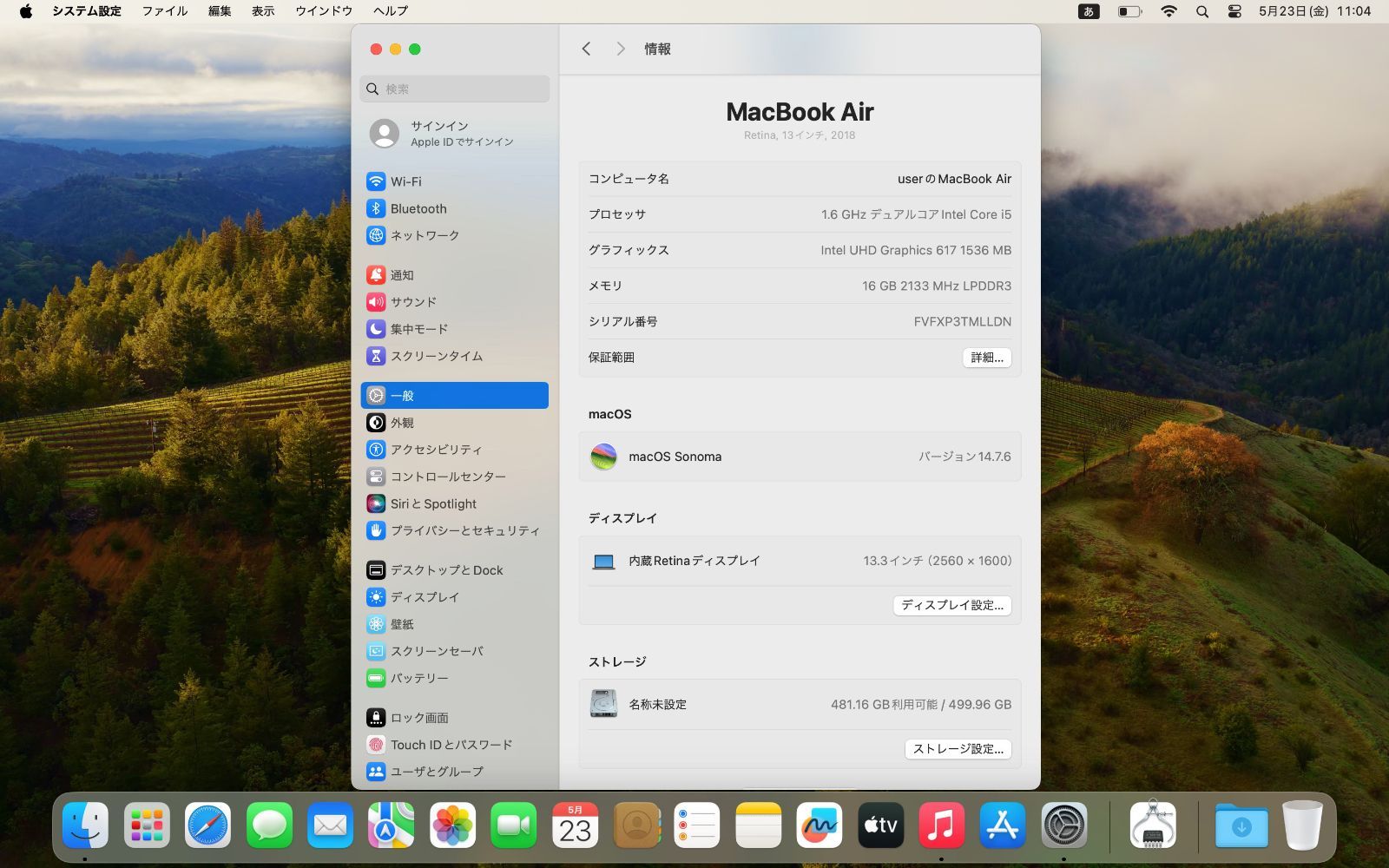Open Touch ID とパスワード settings
This screenshot has width=1389, height=868.
pyautogui.click(x=454, y=745)
